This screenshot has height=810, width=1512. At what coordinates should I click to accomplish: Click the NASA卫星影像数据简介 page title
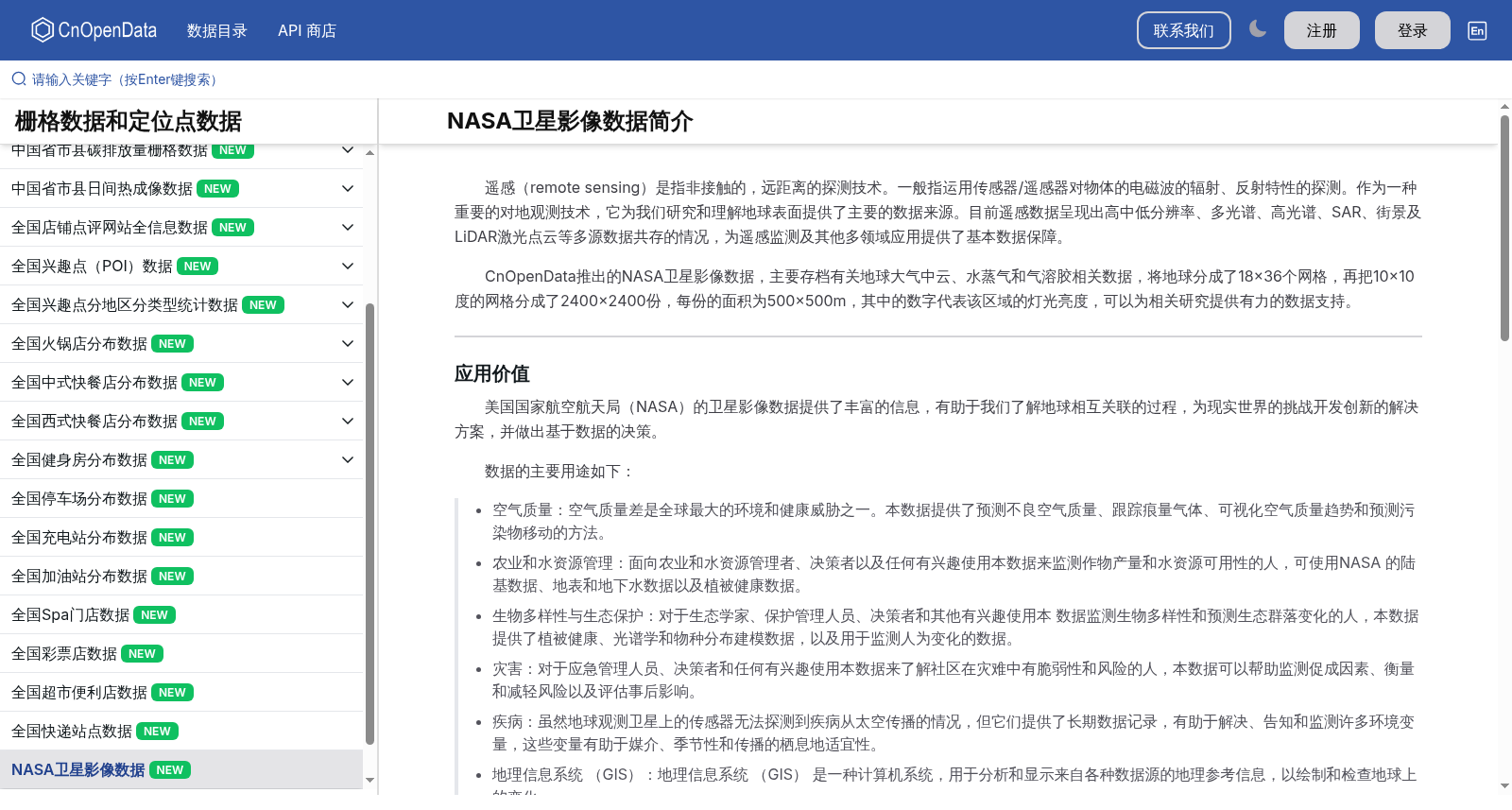pos(570,121)
